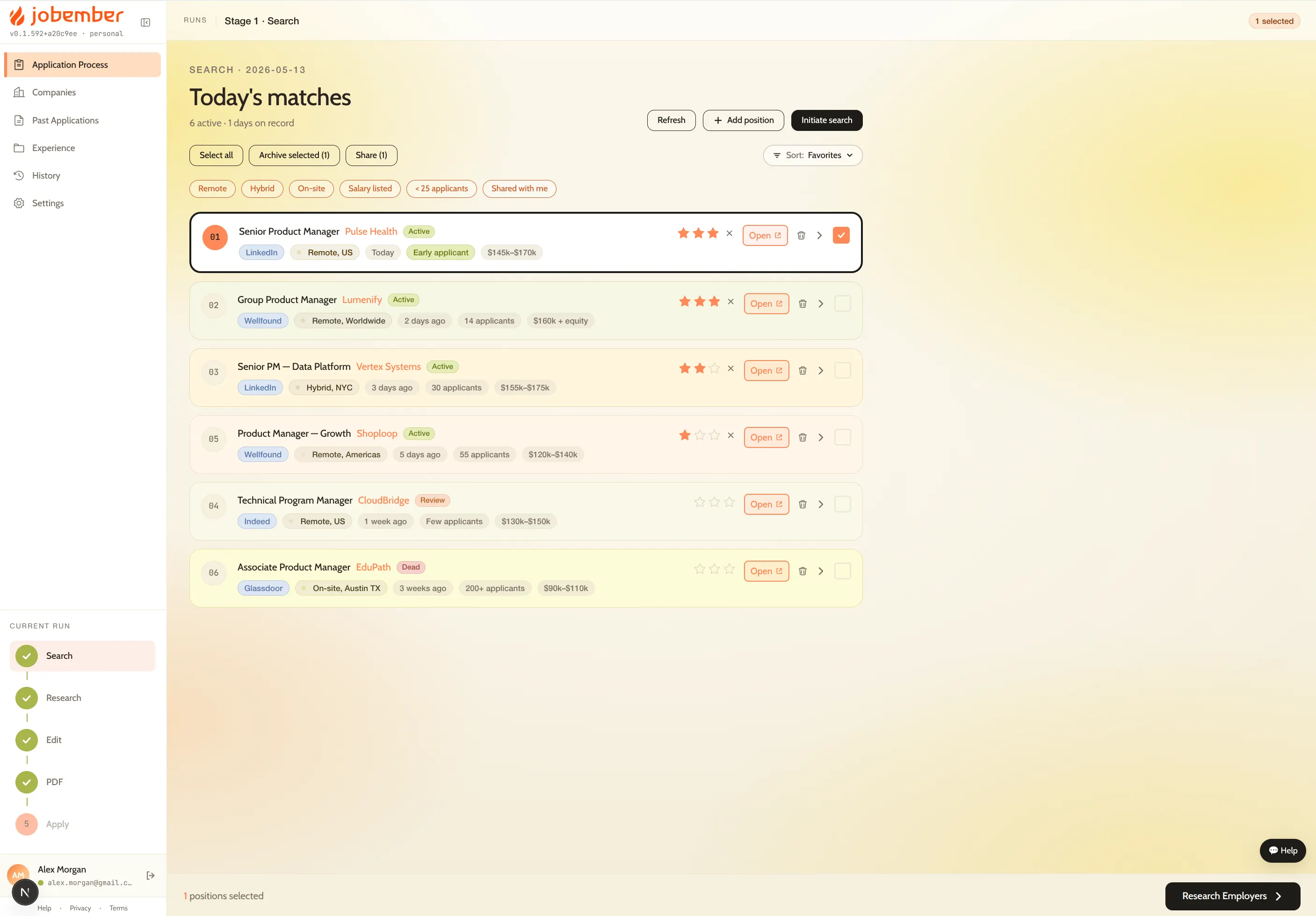Tick the Product Manager Growth checkbox
The image size is (1316, 916).
(x=842, y=437)
